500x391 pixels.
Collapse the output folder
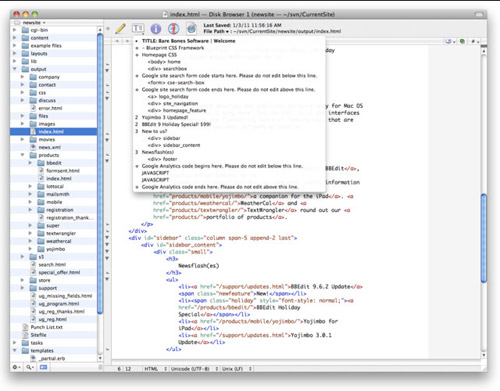click(x=15, y=69)
